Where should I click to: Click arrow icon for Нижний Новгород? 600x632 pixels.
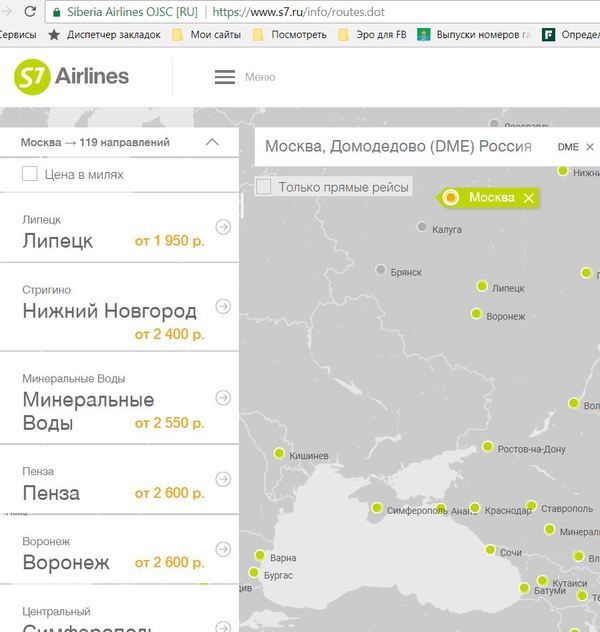coord(223,306)
